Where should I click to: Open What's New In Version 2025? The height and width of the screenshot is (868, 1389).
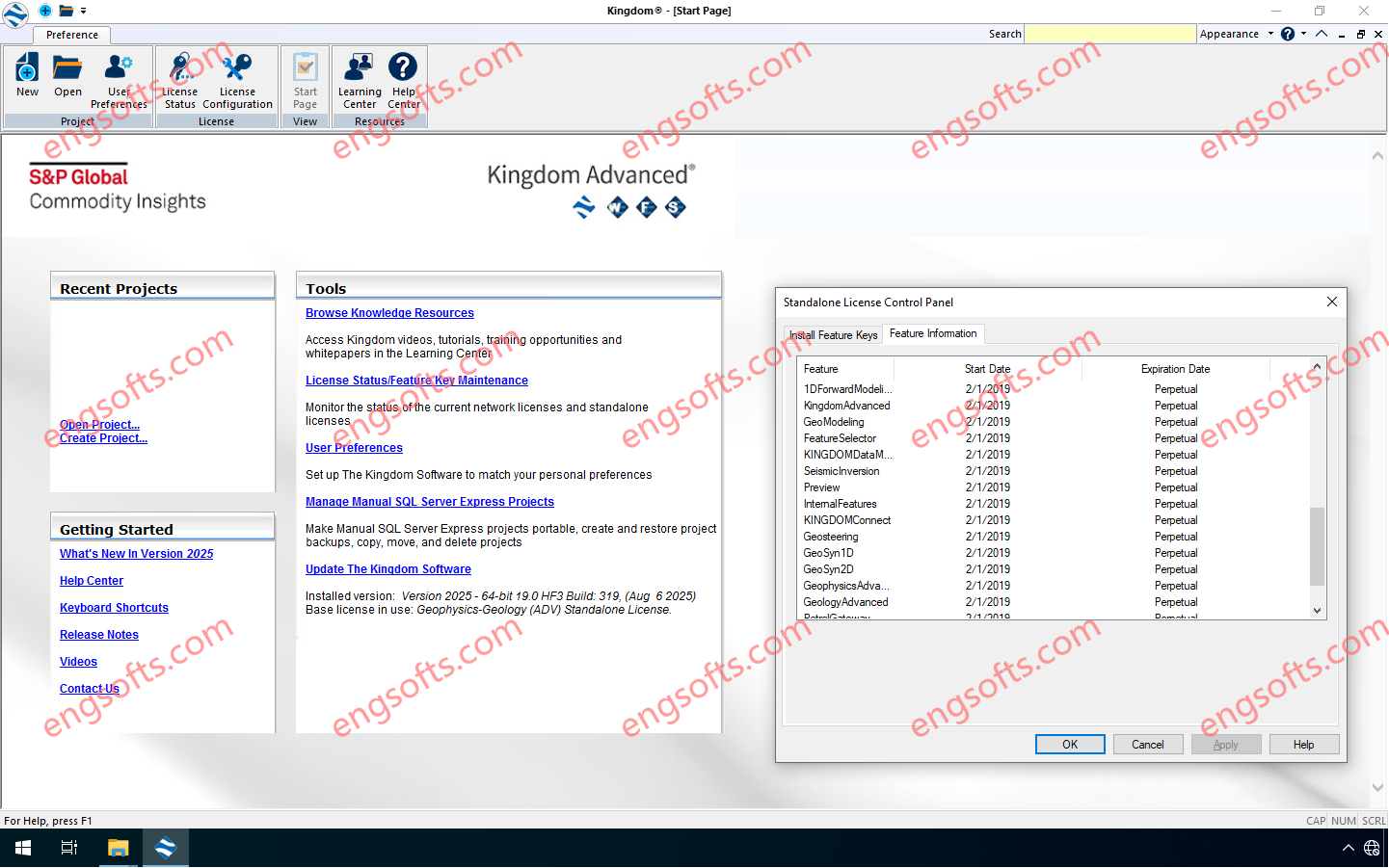click(136, 554)
